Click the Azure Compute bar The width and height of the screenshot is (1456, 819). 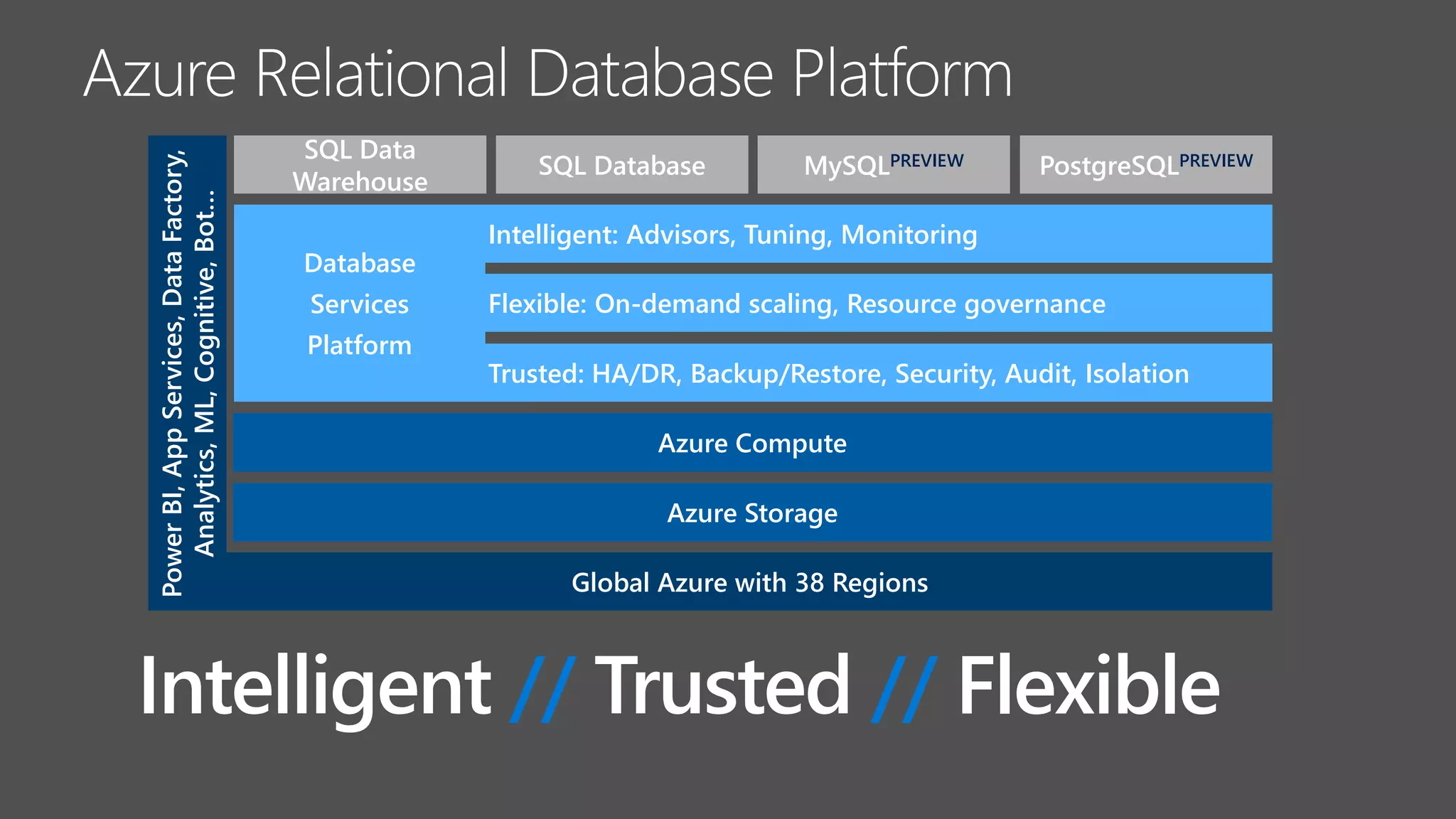pyautogui.click(x=753, y=443)
